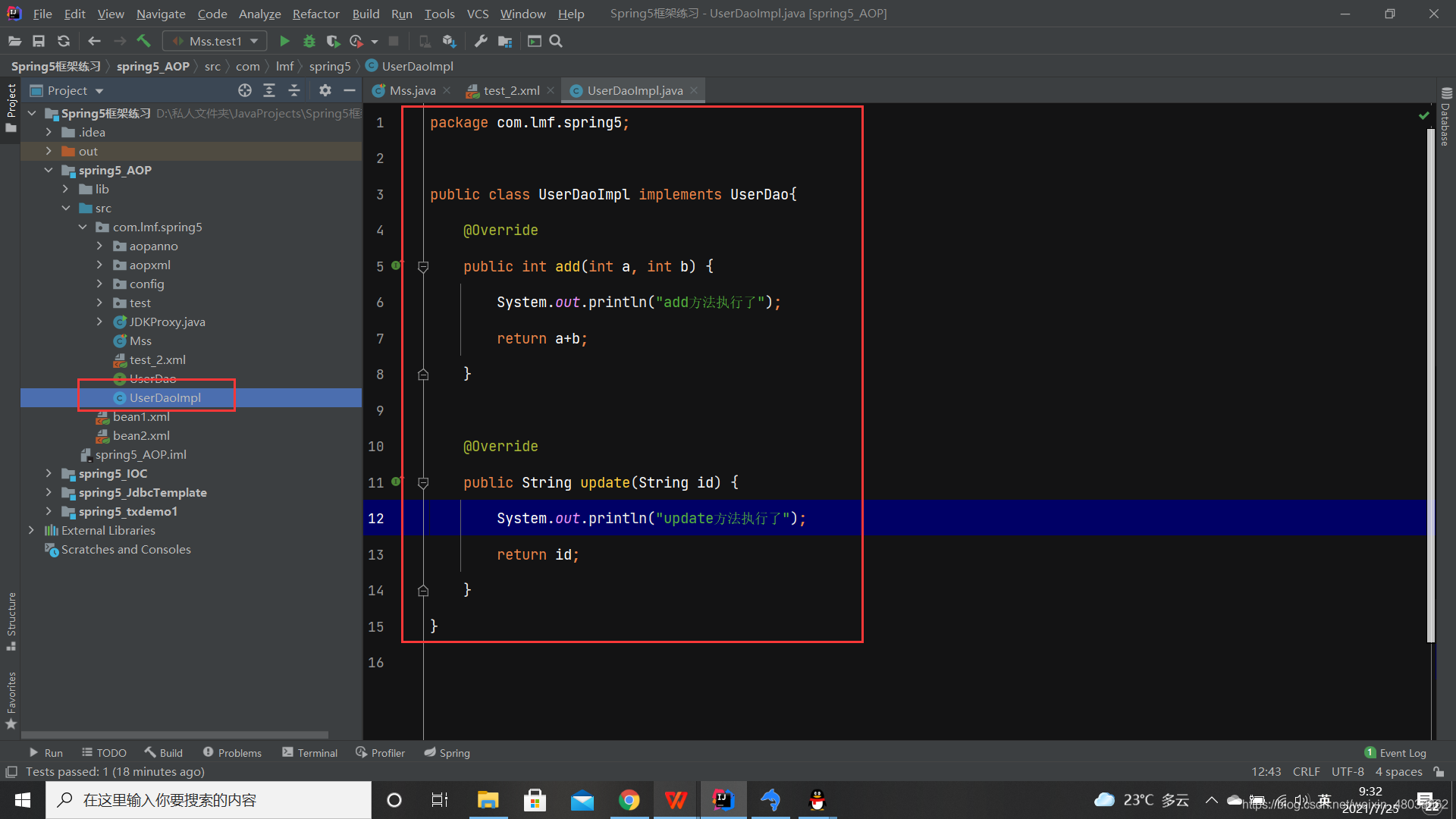Open the Run tool window

tap(45, 753)
